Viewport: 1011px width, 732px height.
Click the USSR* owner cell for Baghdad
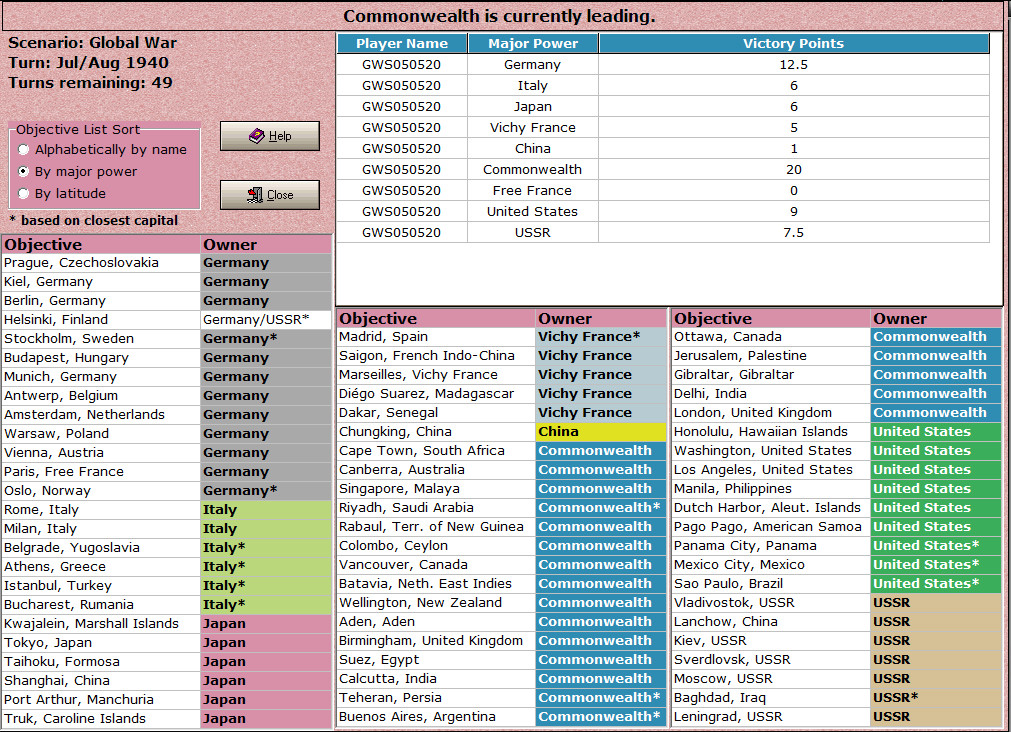point(936,698)
